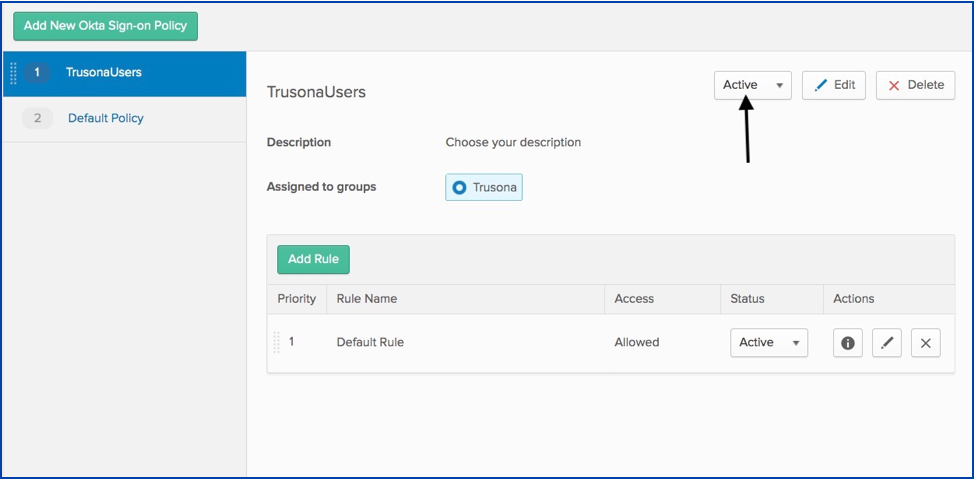Click Allowed access value

pyautogui.click(x=637, y=342)
